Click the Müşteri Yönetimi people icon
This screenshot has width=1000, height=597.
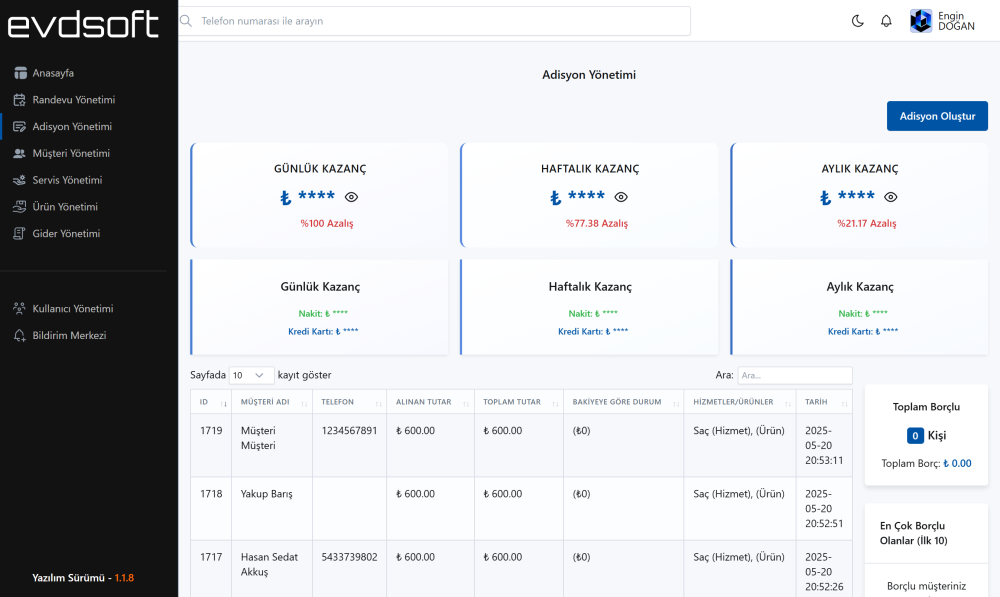pyautogui.click(x=20, y=154)
